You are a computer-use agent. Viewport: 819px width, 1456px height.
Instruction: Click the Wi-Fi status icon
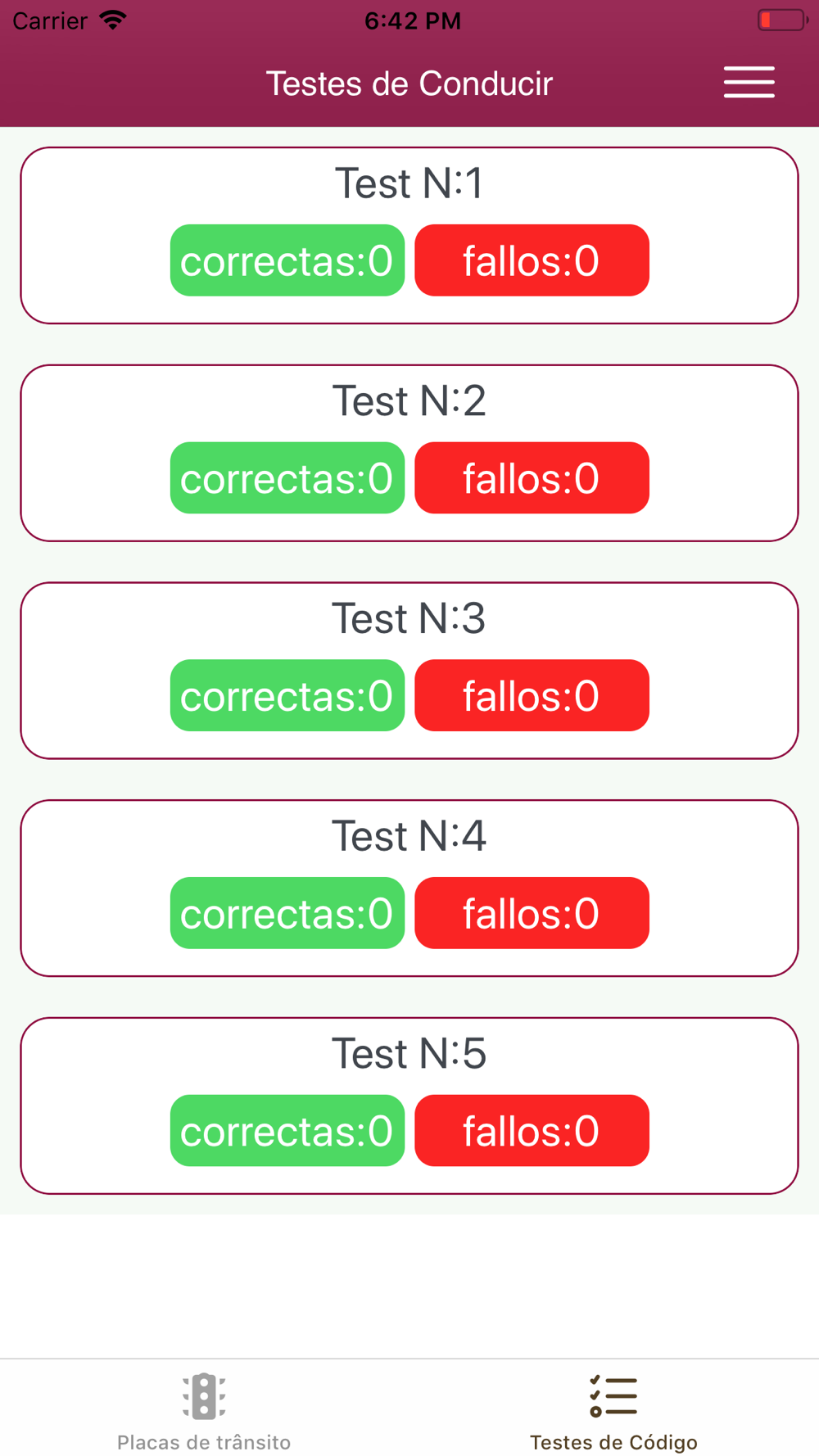click(113, 20)
